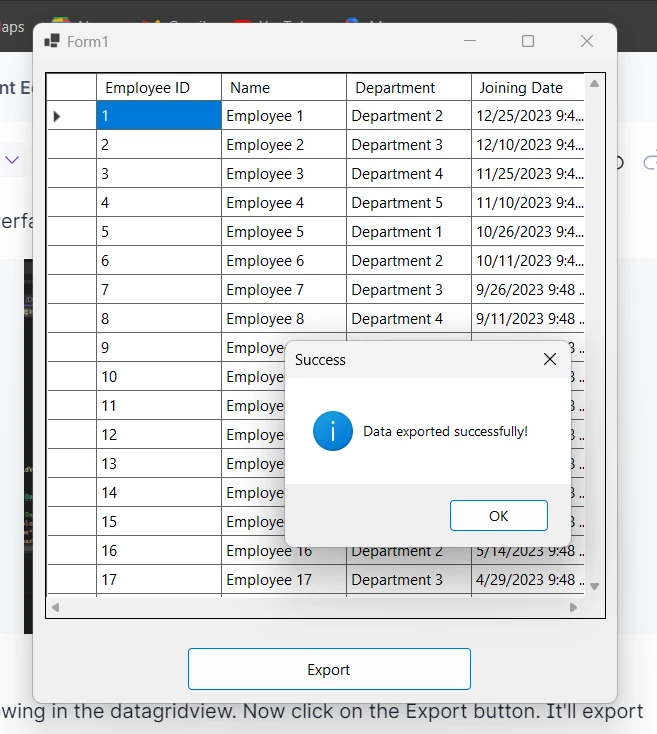Image resolution: width=657 pixels, height=734 pixels.
Task: Select Employee ID cell 17
Action: click(x=158, y=580)
